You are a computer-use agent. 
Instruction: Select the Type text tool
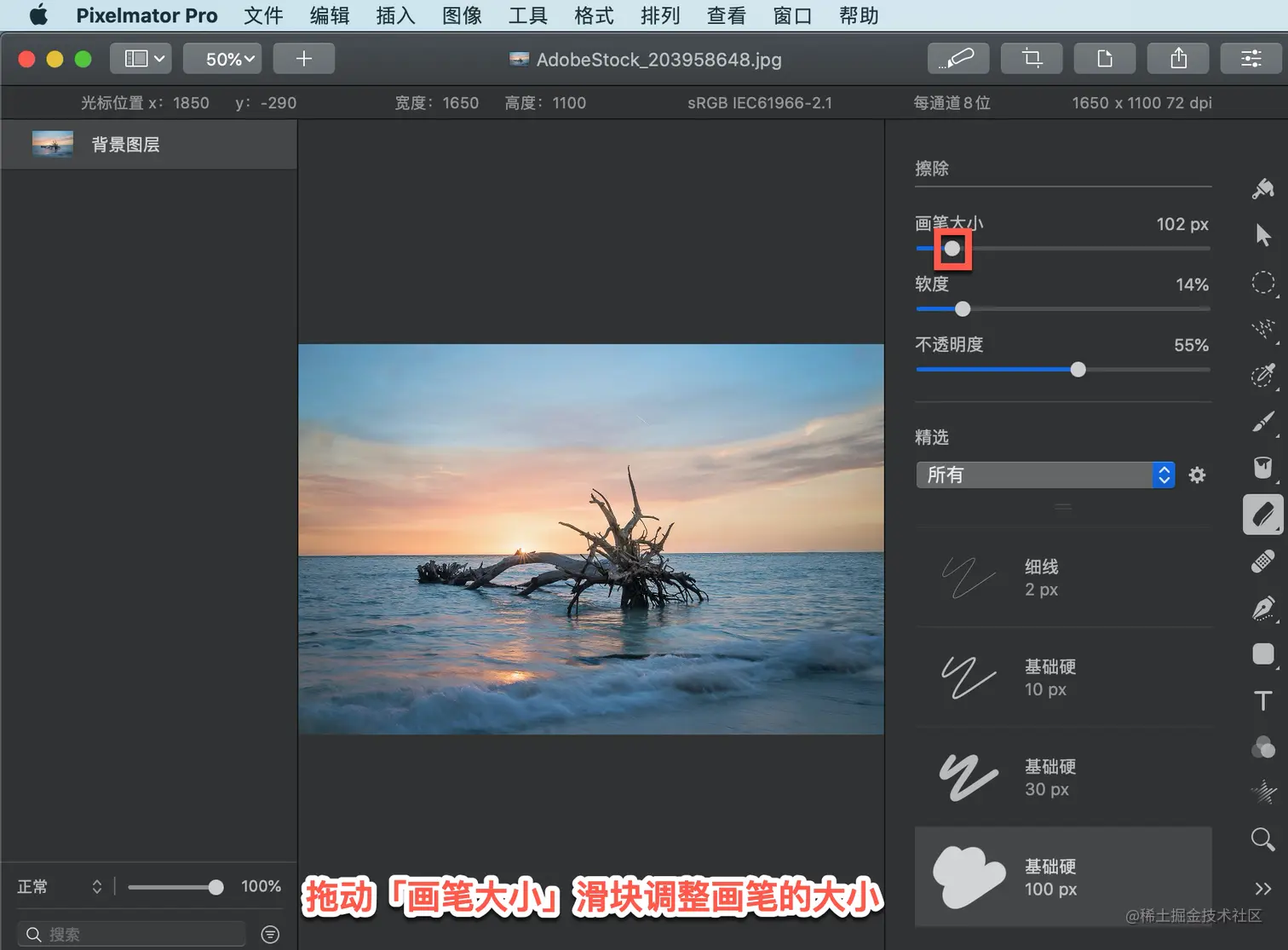pyautogui.click(x=1262, y=700)
